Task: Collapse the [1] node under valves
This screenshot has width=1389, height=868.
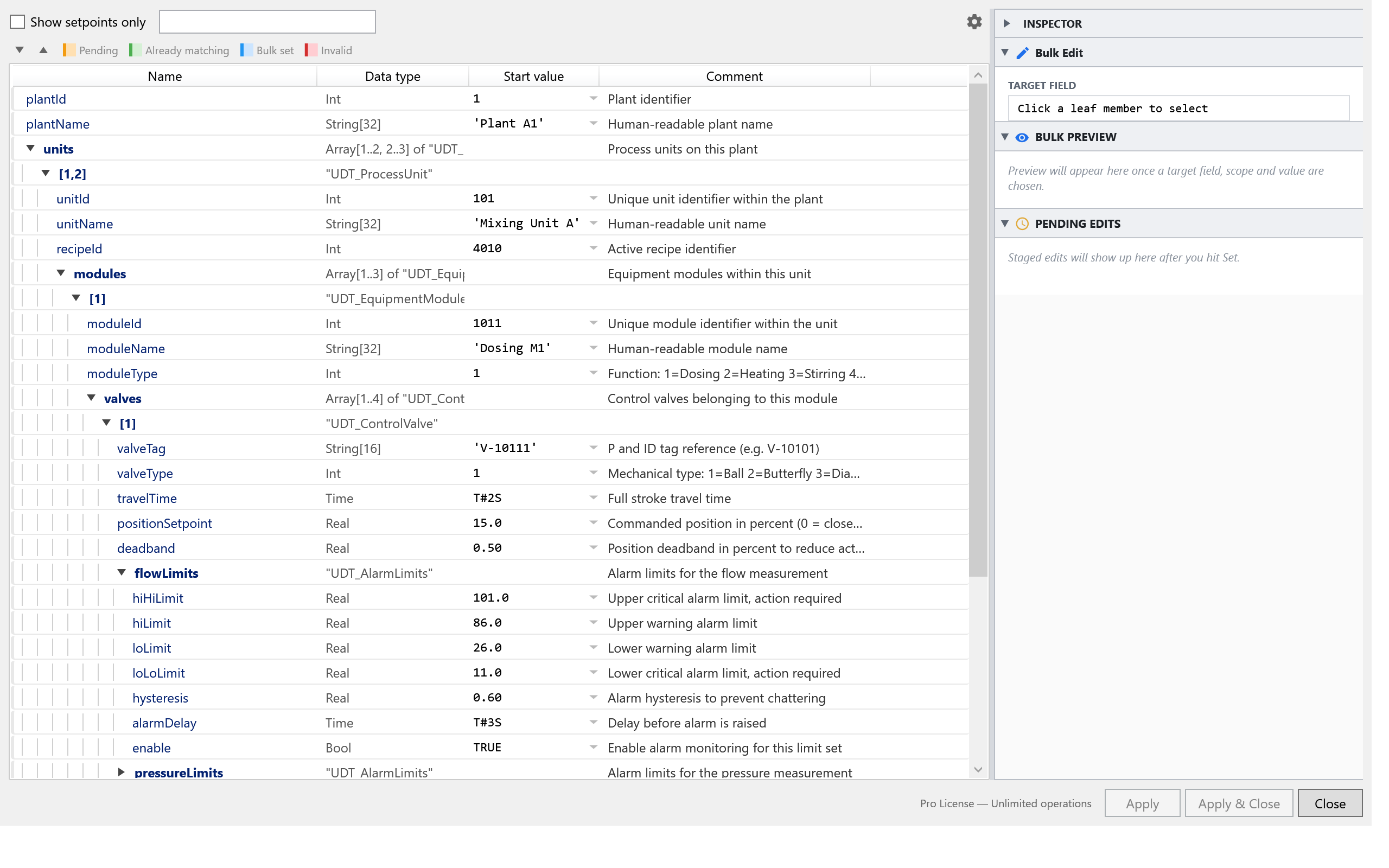Action: click(x=106, y=423)
